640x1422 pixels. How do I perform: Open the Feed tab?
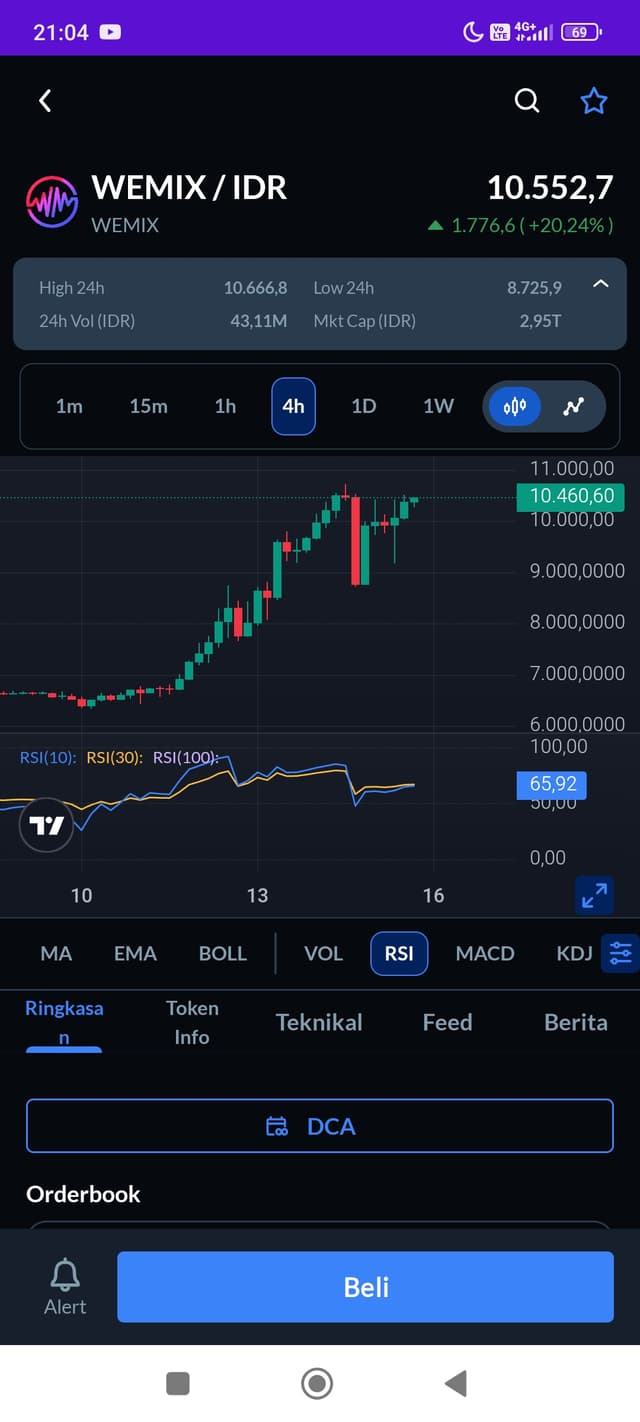(x=447, y=1022)
